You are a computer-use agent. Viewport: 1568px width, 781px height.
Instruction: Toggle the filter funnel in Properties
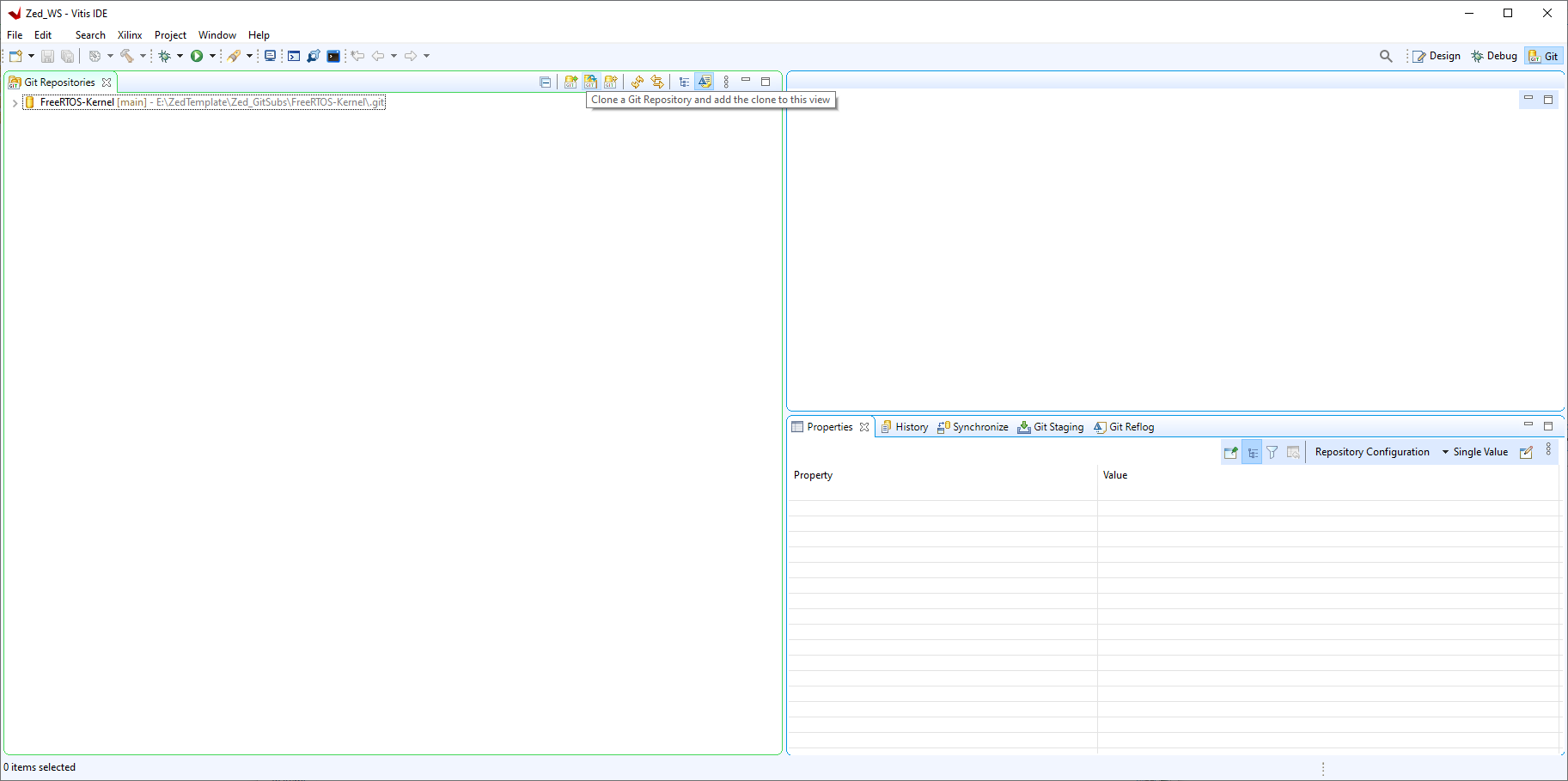(1272, 452)
